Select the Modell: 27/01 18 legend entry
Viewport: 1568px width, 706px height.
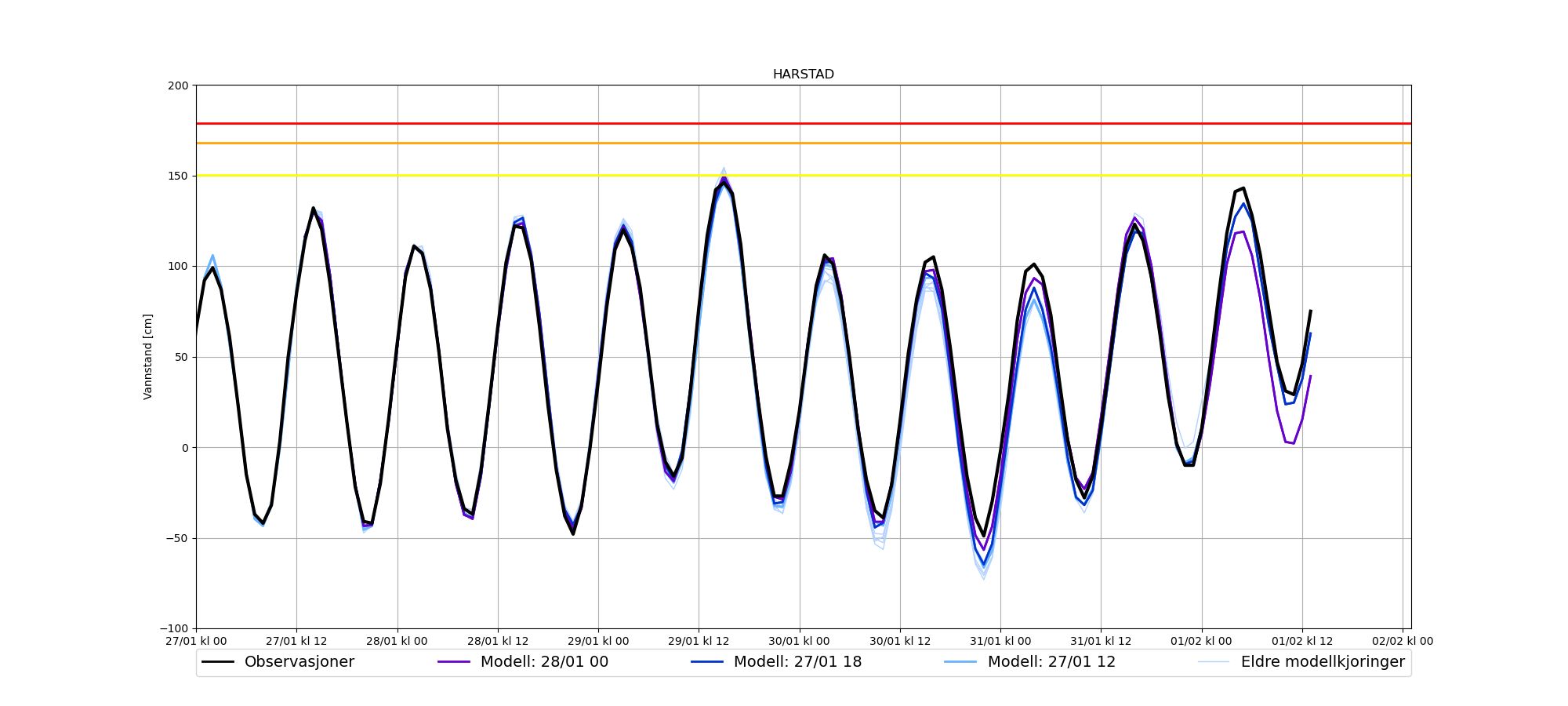click(776, 662)
